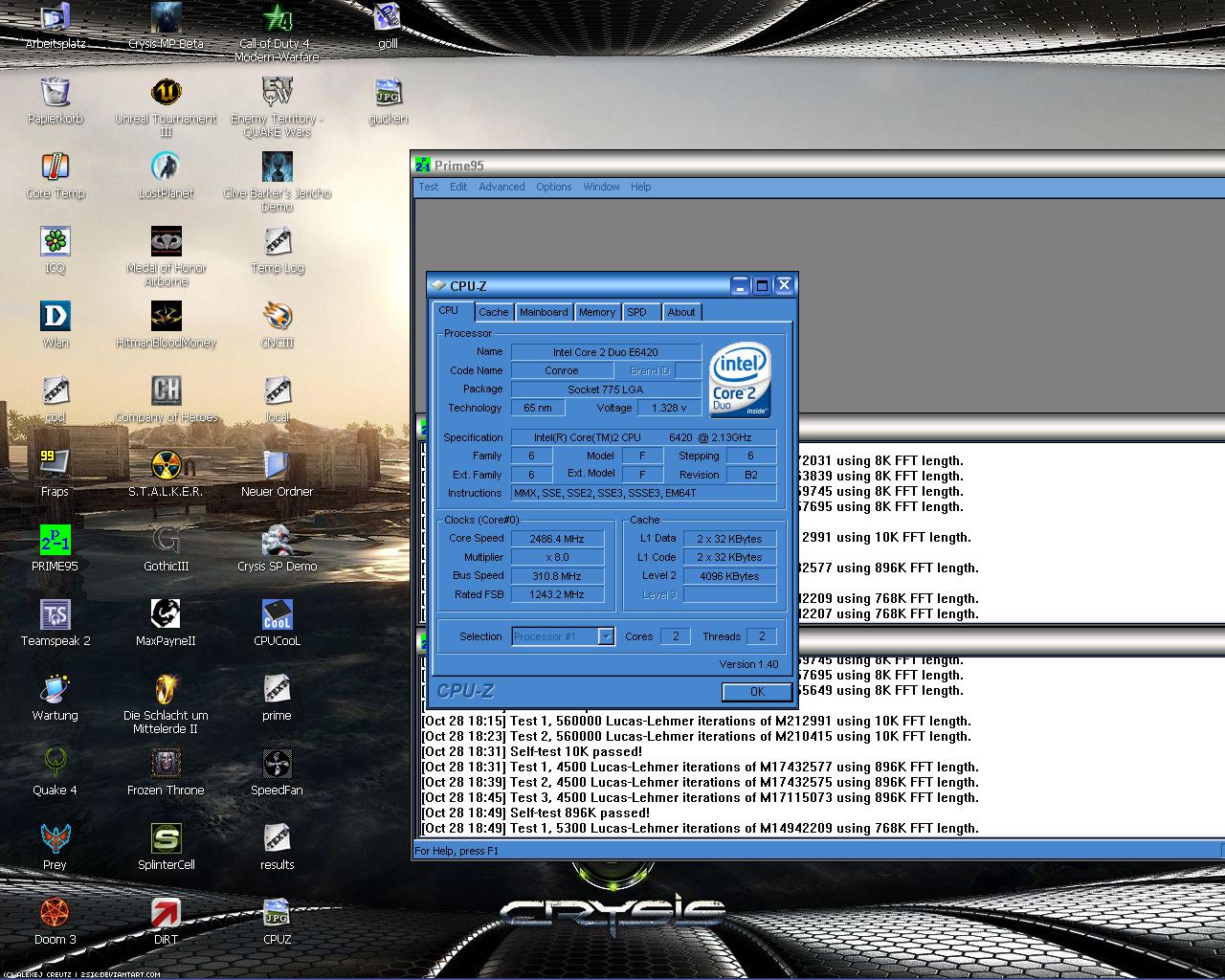This screenshot has height=980, width=1225.
Task: Select Die Schlacht um Mittelerde II icon
Action: [167, 689]
